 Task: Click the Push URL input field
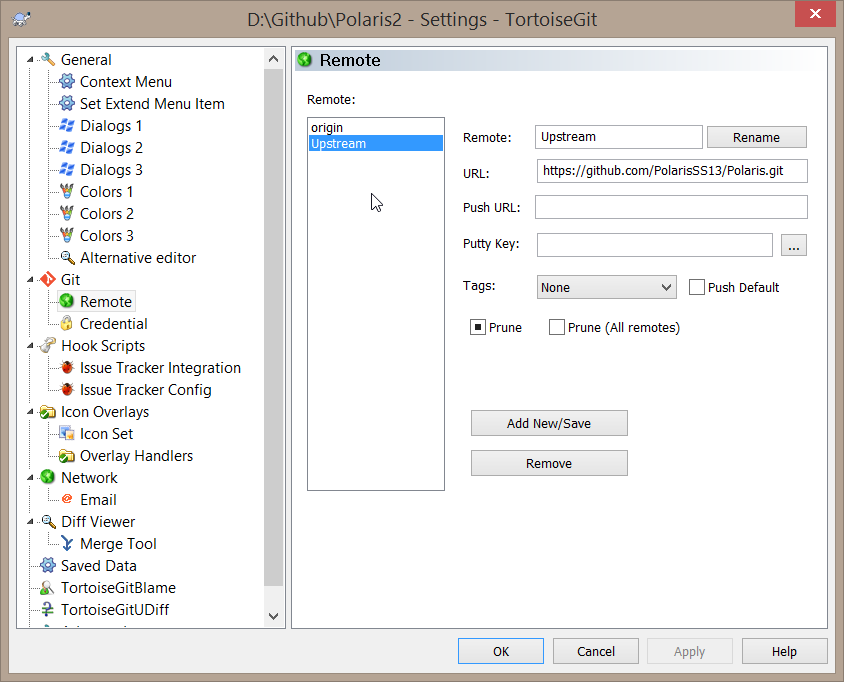point(671,207)
